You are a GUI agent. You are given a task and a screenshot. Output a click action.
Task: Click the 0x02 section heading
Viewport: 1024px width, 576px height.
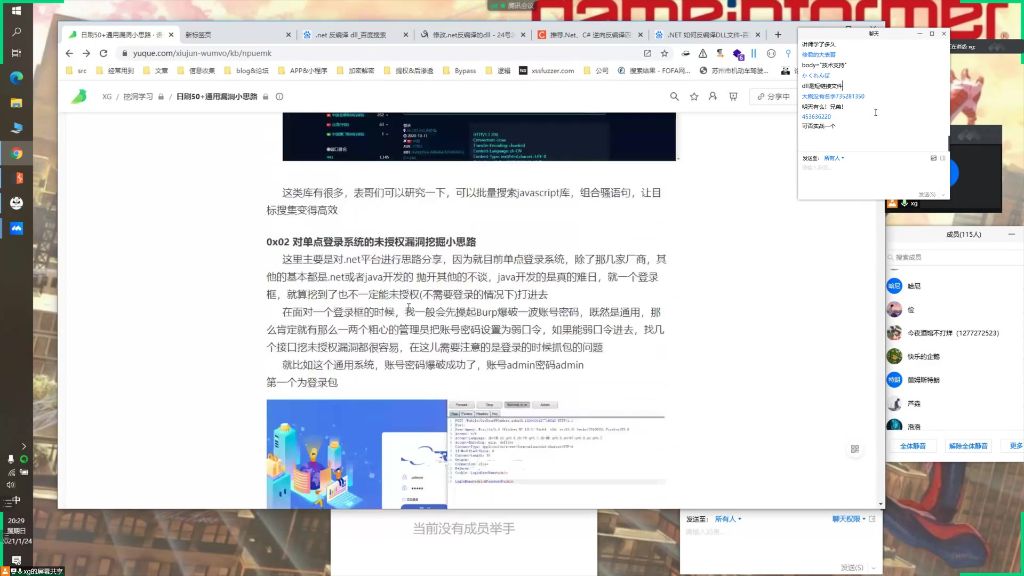(371, 242)
